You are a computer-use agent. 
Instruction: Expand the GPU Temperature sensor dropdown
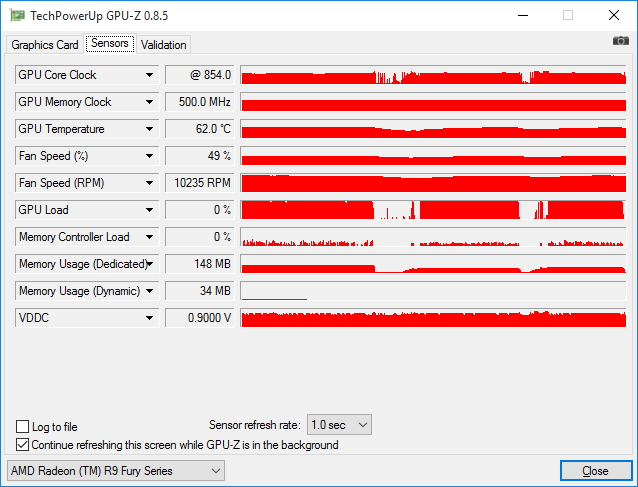[x=149, y=129]
